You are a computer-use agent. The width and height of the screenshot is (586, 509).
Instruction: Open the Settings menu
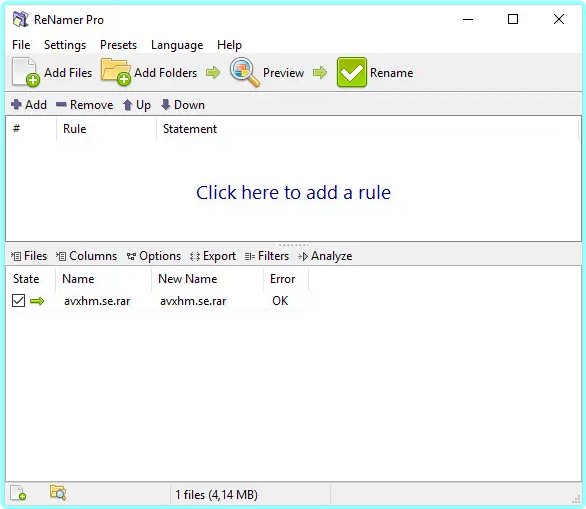(x=65, y=45)
